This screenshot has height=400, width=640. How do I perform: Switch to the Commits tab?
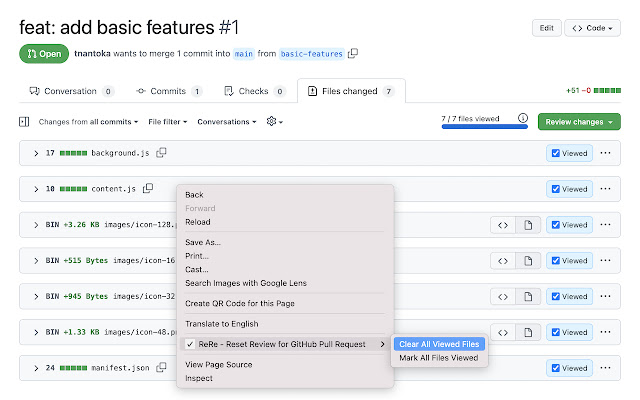click(169, 91)
